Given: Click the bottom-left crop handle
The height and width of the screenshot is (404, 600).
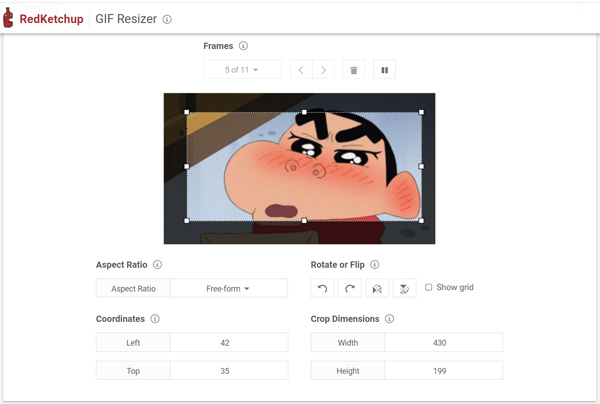Looking at the screenshot, I should pyautogui.click(x=187, y=221).
